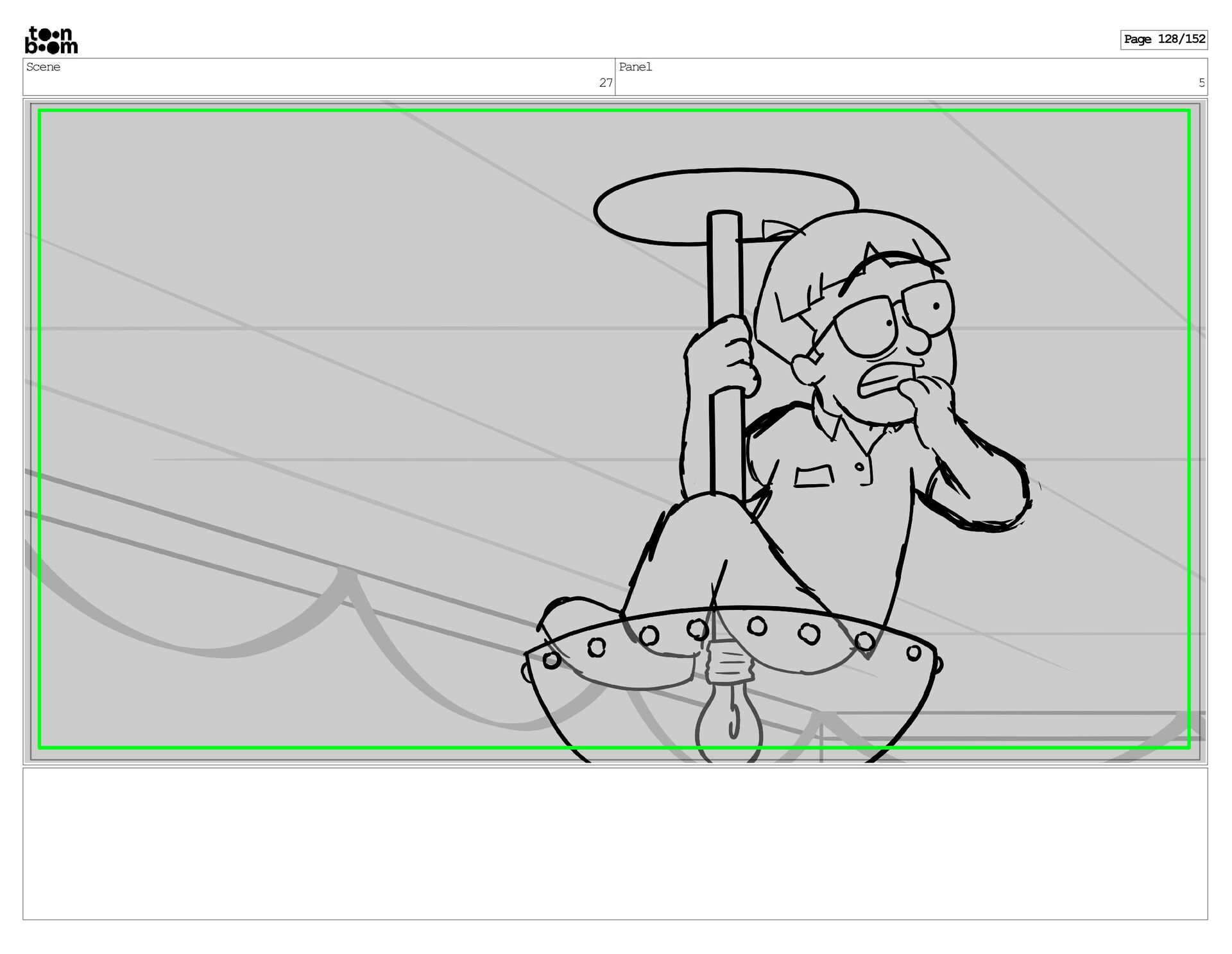This screenshot has height=954, width=1232.
Task: Click the shirt pocket on the character
Action: pyautogui.click(x=814, y=476)
